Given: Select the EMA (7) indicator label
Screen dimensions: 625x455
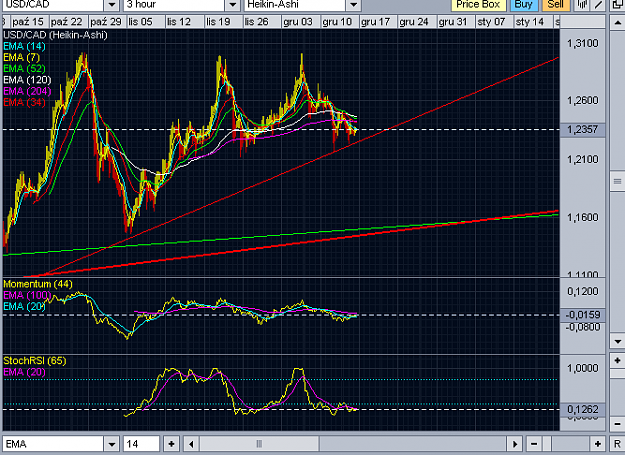Looking at the screenshot, I should click(x=22, y=57).
